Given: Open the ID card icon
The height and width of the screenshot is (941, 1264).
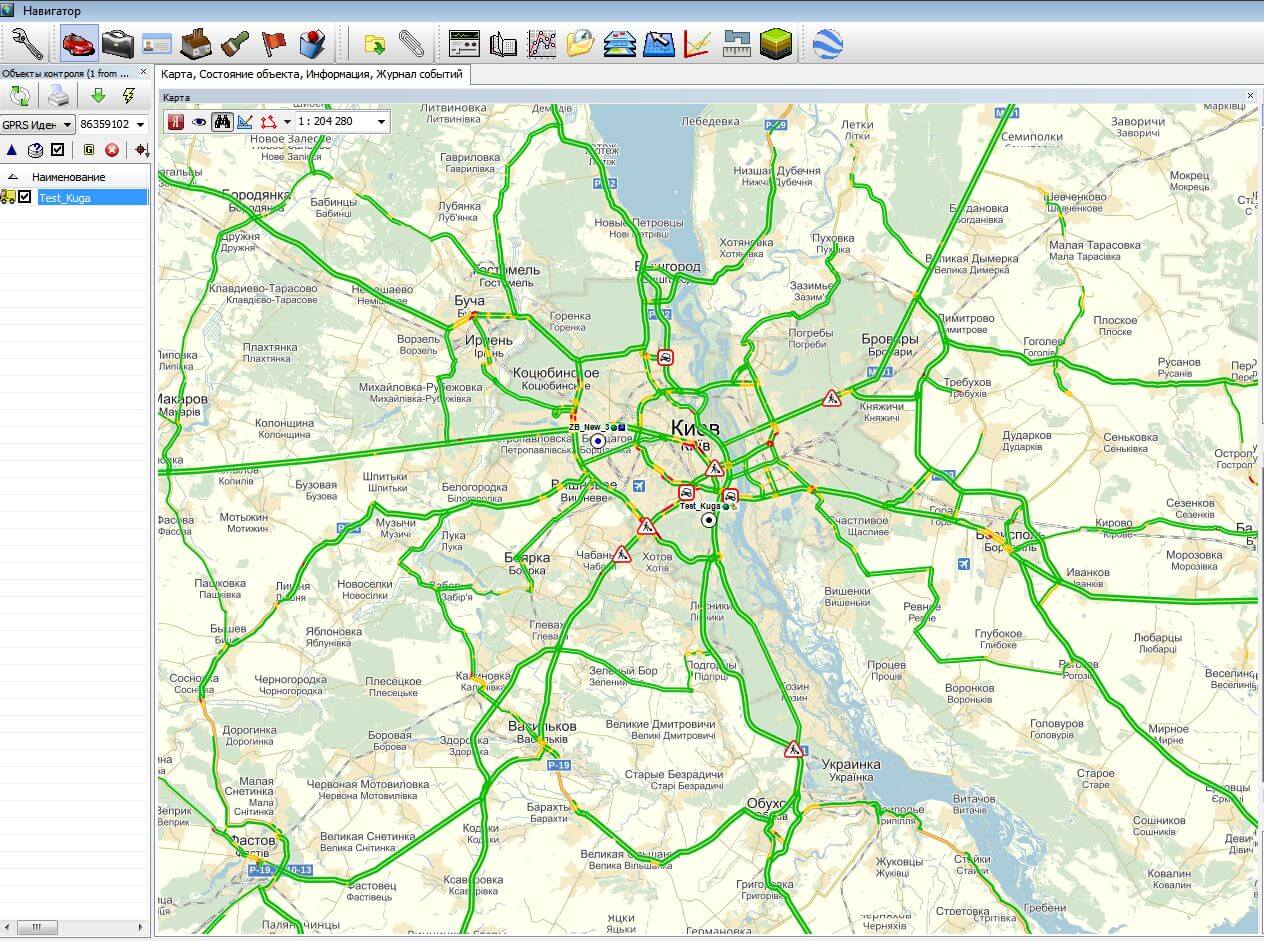Looking at the screenshot, I should click(157, 44).
